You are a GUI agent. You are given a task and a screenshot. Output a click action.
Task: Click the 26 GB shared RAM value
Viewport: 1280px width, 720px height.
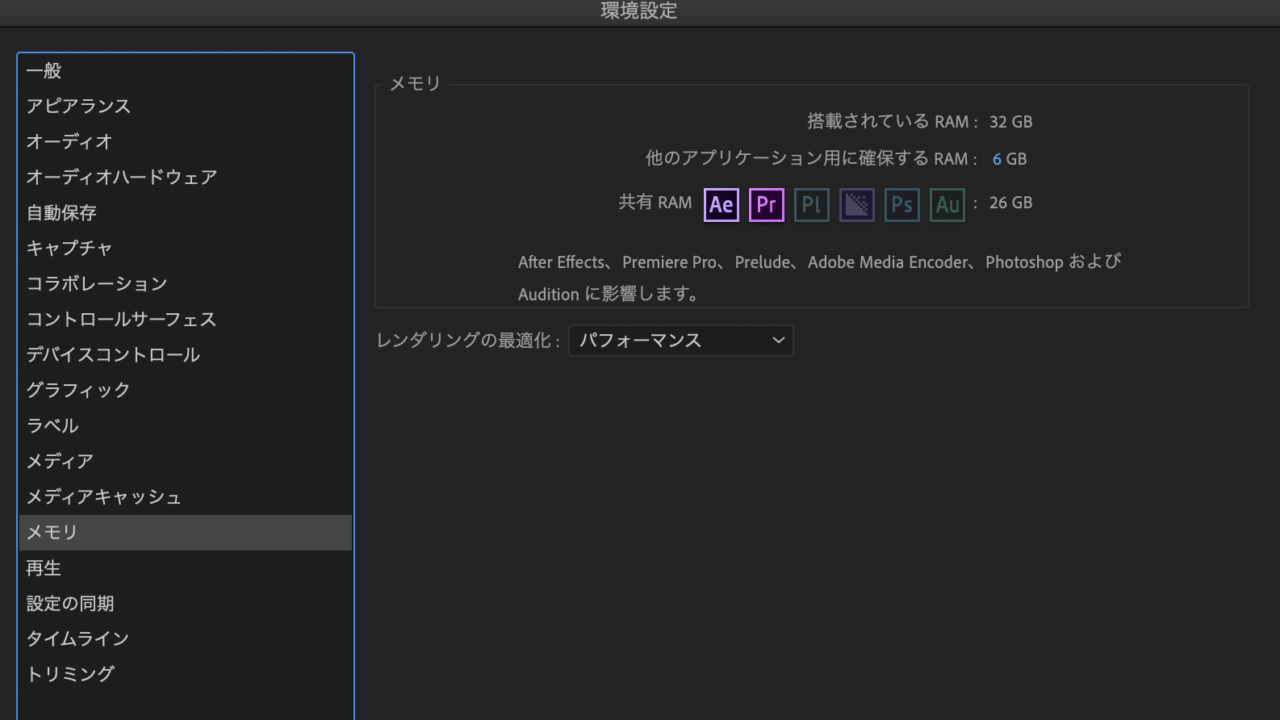click(1010, 203)
